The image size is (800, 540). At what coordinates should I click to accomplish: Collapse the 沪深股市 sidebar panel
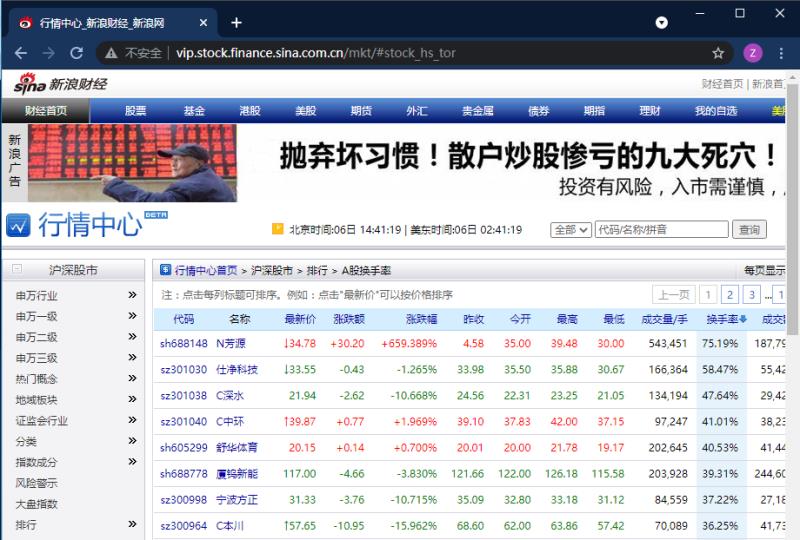(17, 268)
